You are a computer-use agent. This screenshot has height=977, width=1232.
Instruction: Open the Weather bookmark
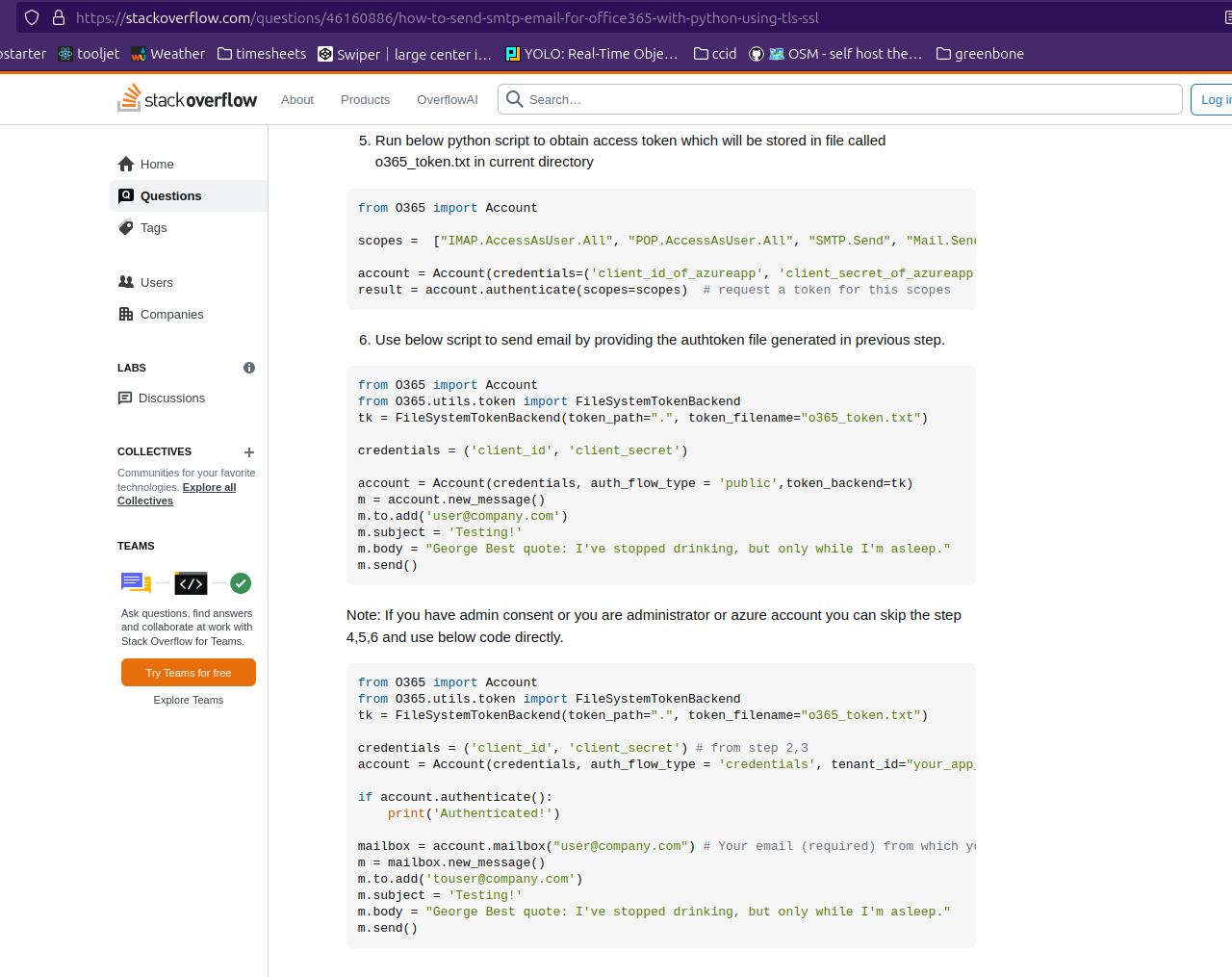click(167, 54)
